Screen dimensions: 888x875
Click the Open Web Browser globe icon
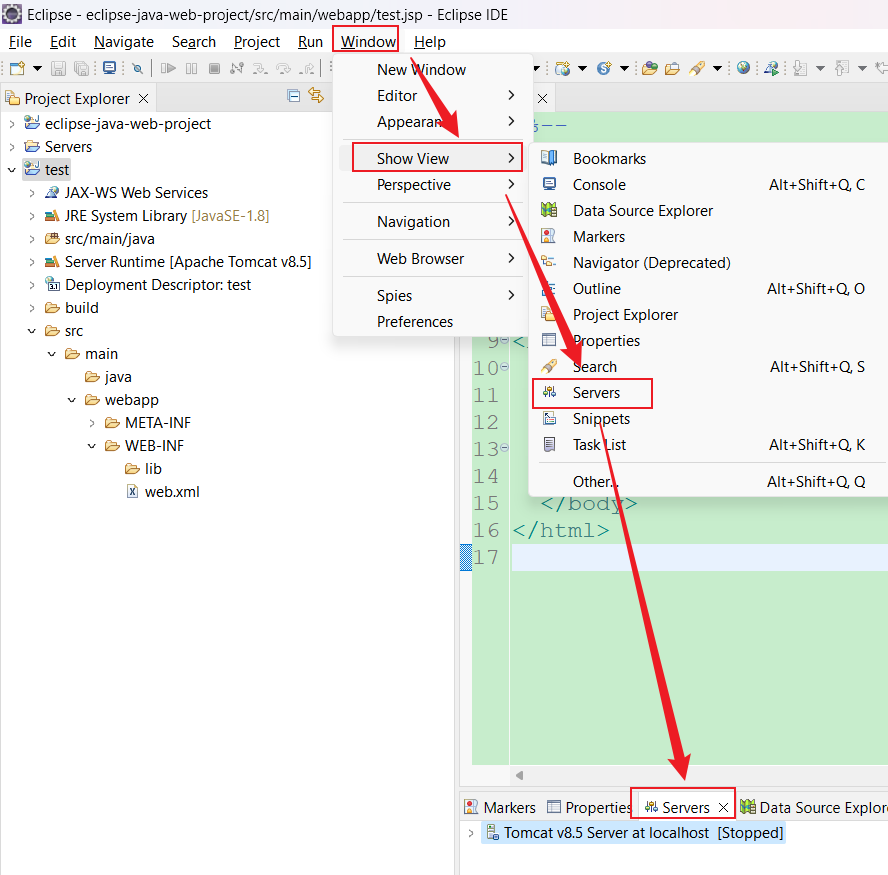coord(744,68)
